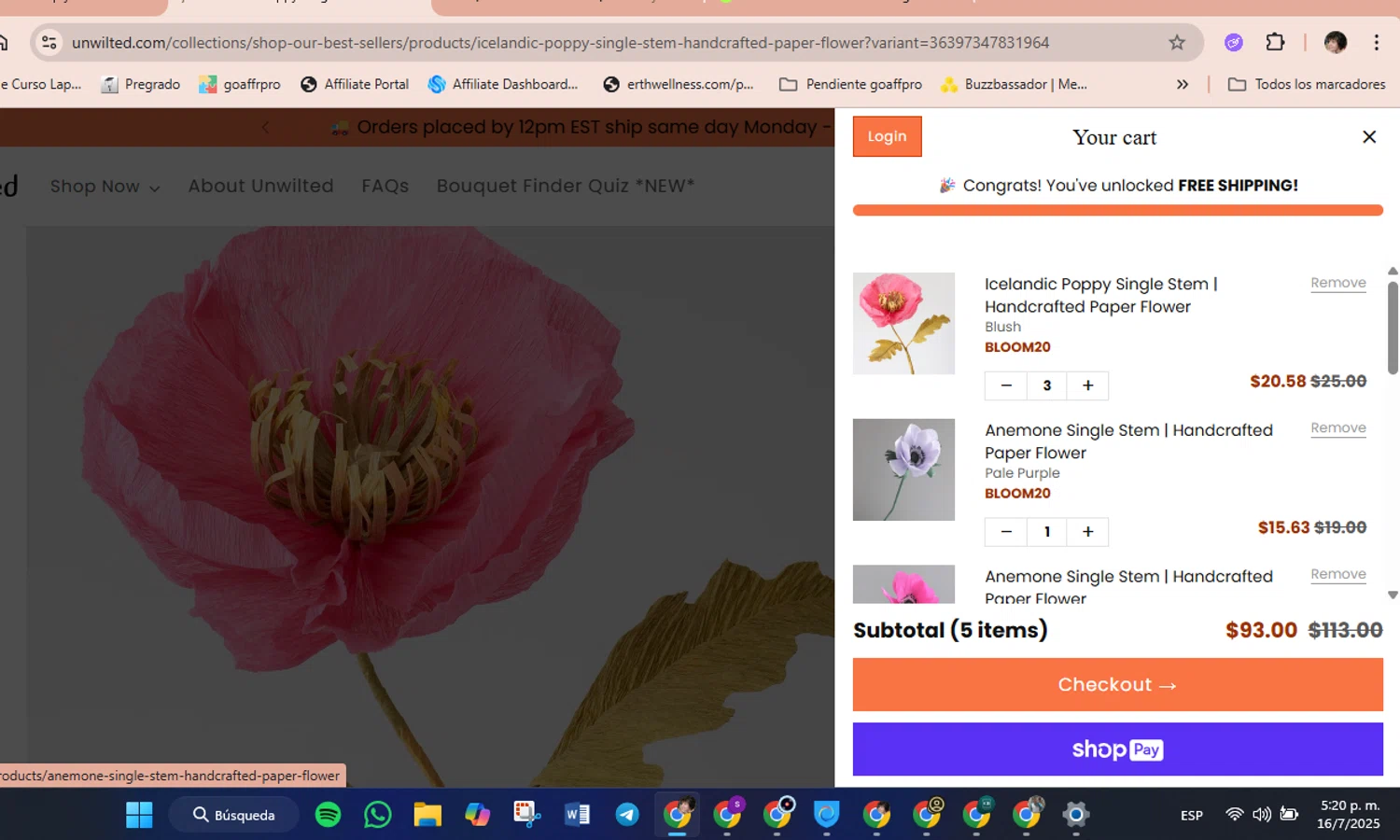This screenshot has width=1400, height=840.
Task: Click Subtotal (5 items) label
Action: click(950, 630)
